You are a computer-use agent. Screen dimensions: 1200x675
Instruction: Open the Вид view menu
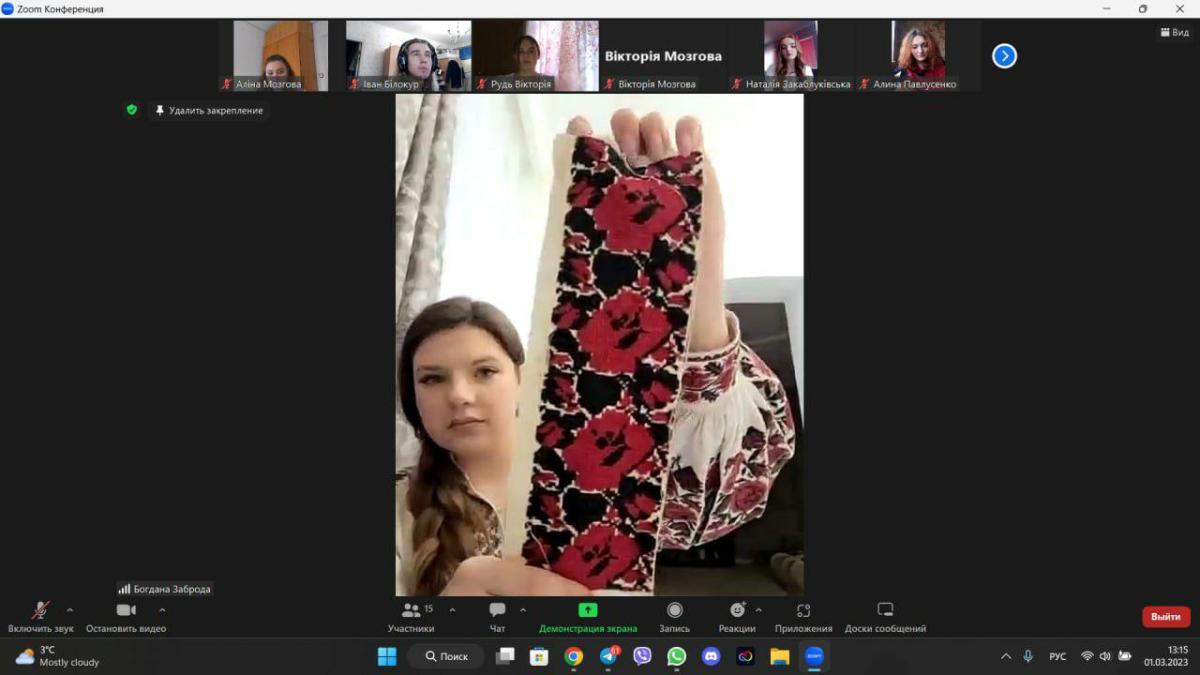pyautogui.click(x=1175, y=32)
